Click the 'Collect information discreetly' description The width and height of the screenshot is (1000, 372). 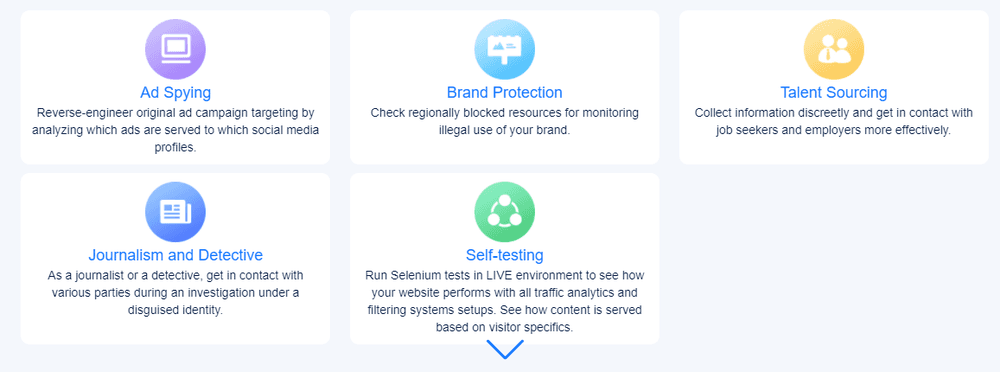point(834,121)
